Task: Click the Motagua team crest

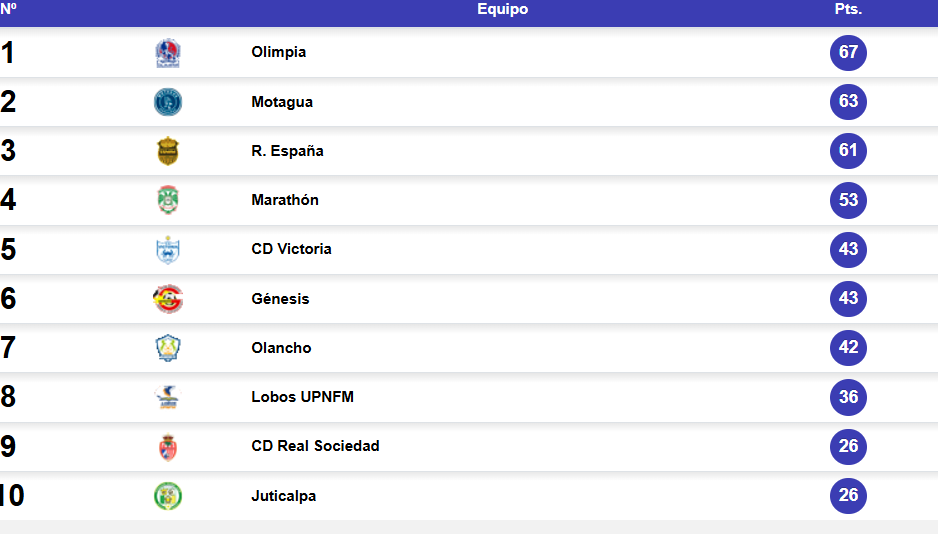Action: tap(168, 102)
